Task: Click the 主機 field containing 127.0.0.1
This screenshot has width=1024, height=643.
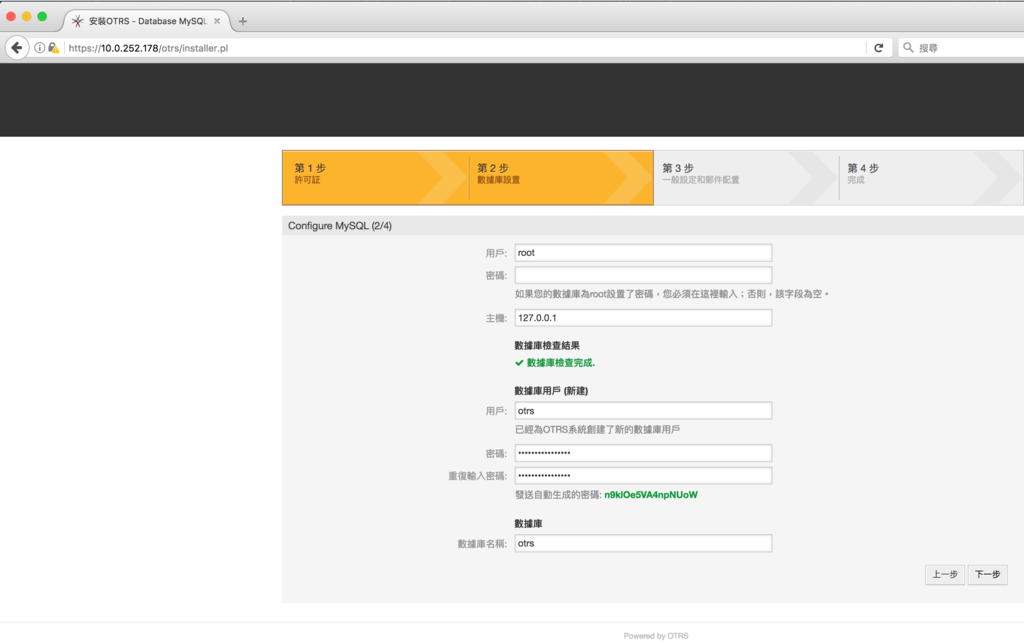Action: (x=643, y=318)
